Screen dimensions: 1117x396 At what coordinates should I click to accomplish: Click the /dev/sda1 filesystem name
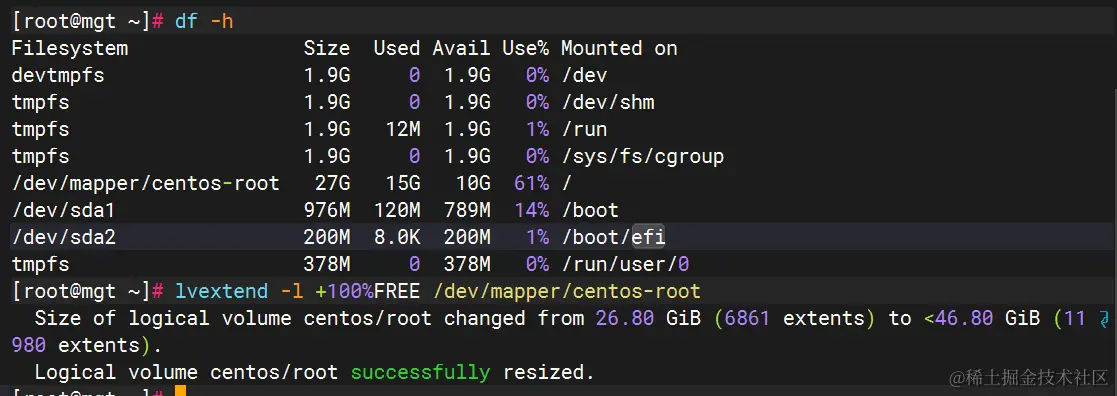[63, 210]
